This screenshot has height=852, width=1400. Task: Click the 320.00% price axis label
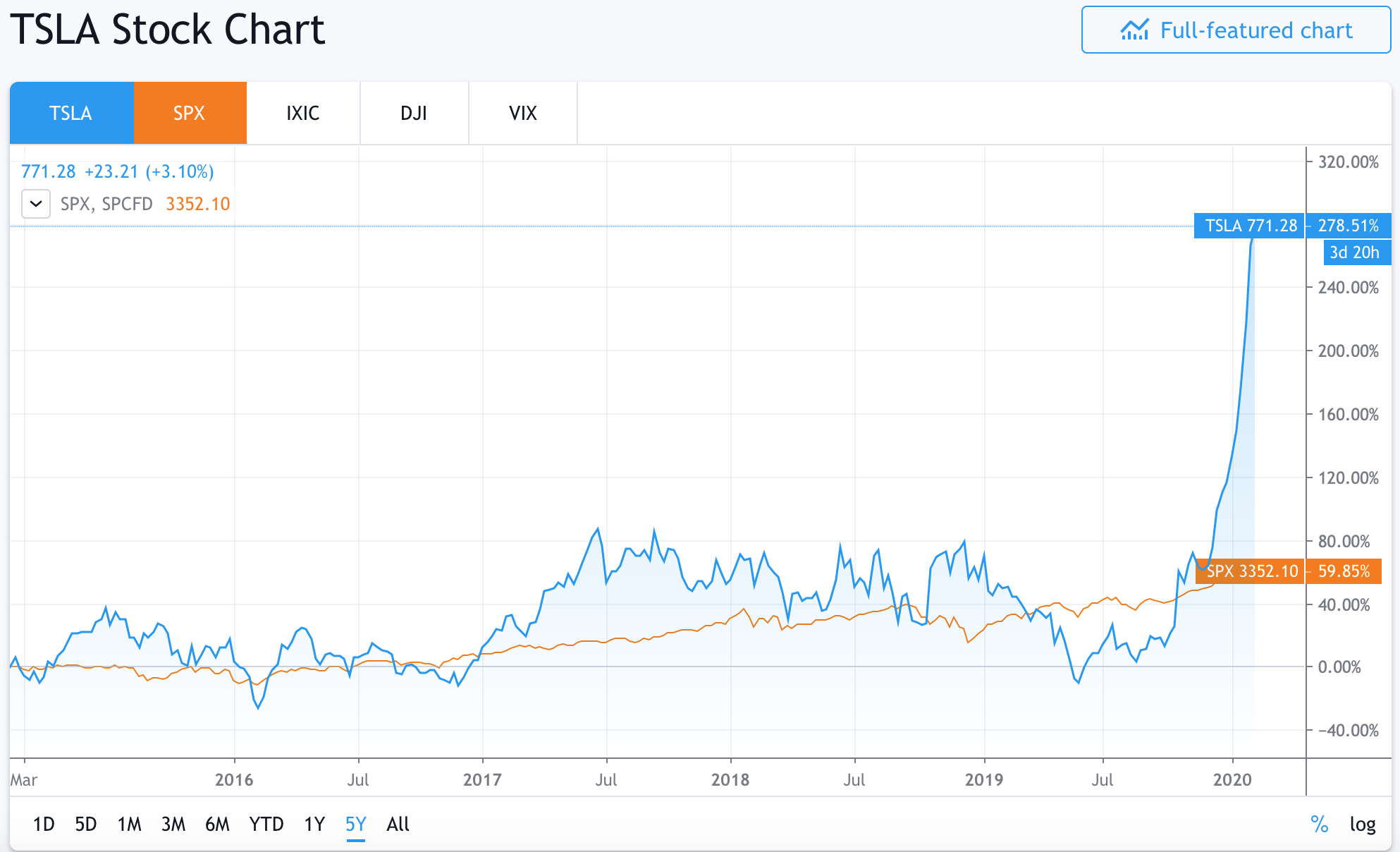[x=1349, y=162]
